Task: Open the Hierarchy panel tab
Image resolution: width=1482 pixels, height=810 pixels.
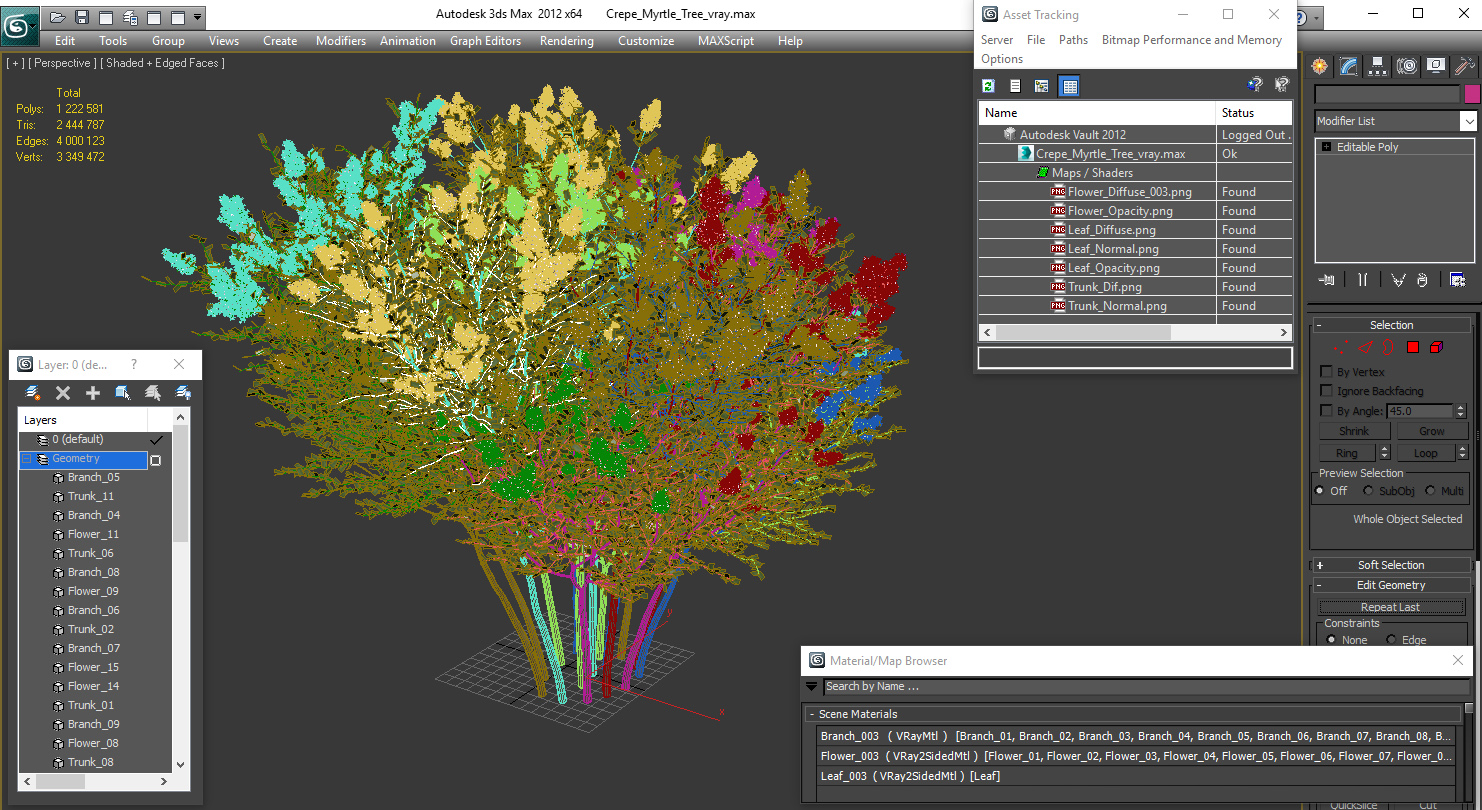Action: point(1378,66)
